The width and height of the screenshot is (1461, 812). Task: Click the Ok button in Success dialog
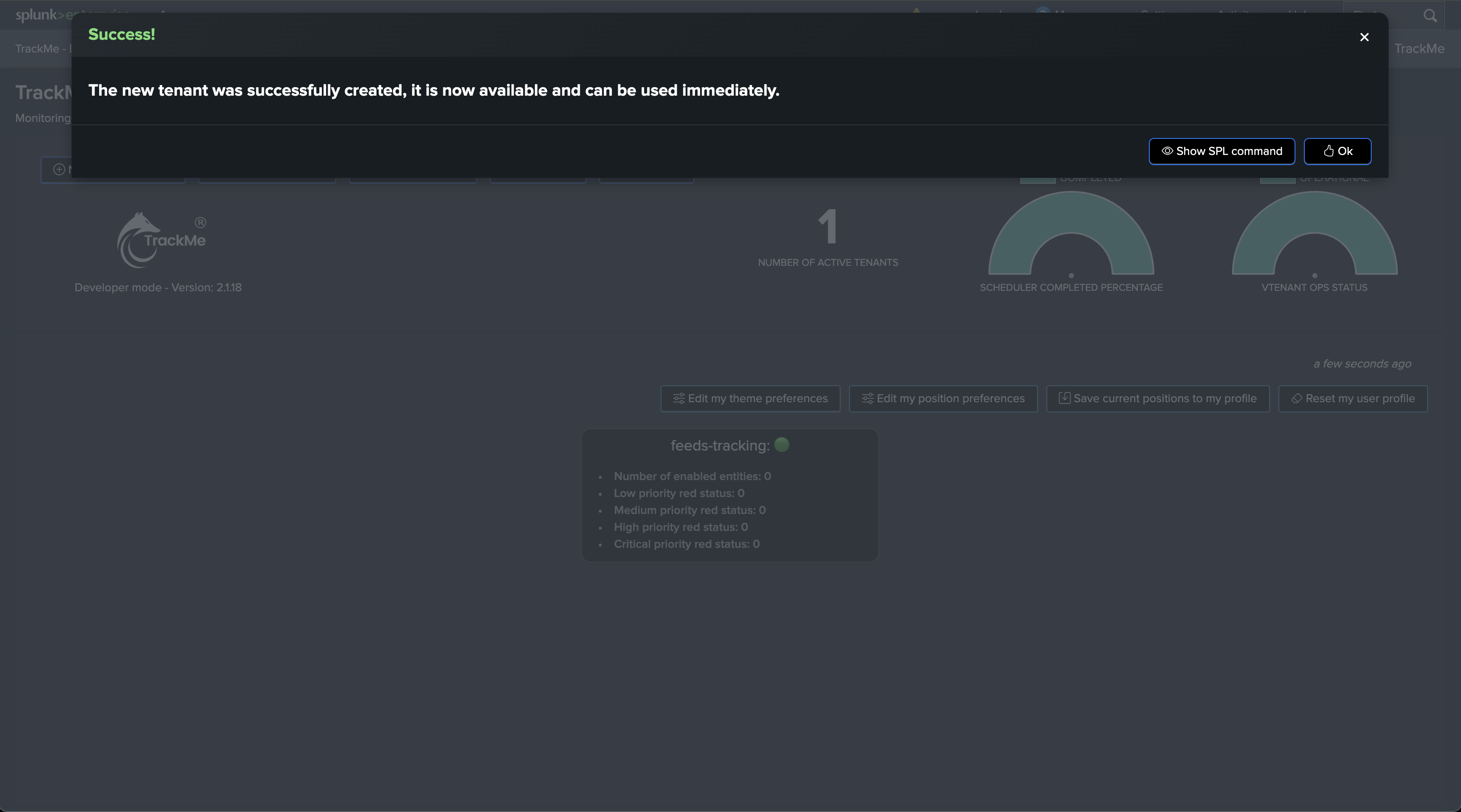(1337, 152)
